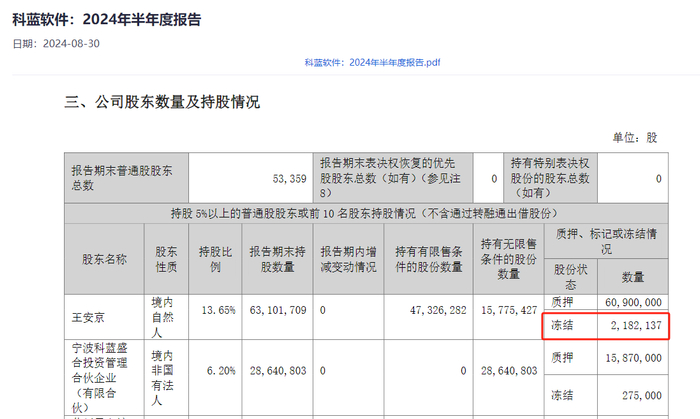Viewport: 700px width, 419px height.
Task: Select percentage 13.65%
Action: 218,310
